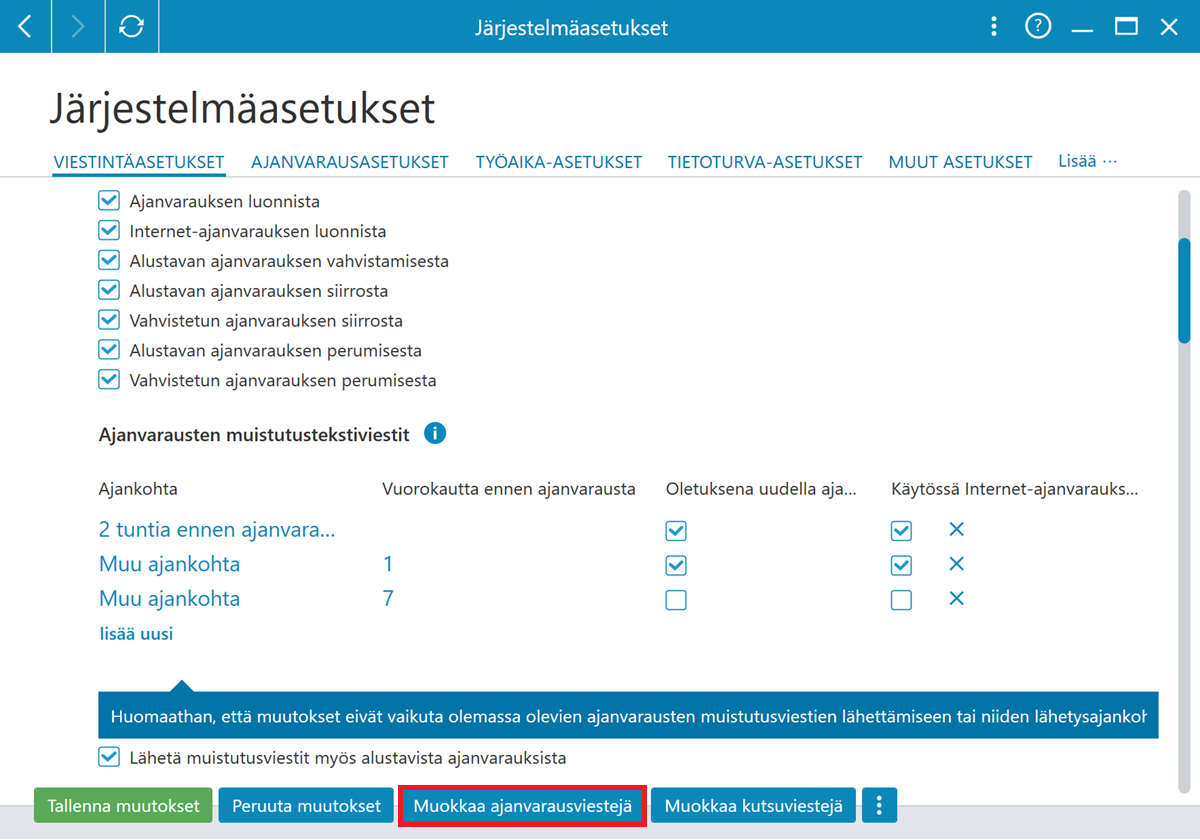Click Muokkaa ajanvarausviestejä button
This screenshot has width=1200, height=840.
(x=522, y=805)
